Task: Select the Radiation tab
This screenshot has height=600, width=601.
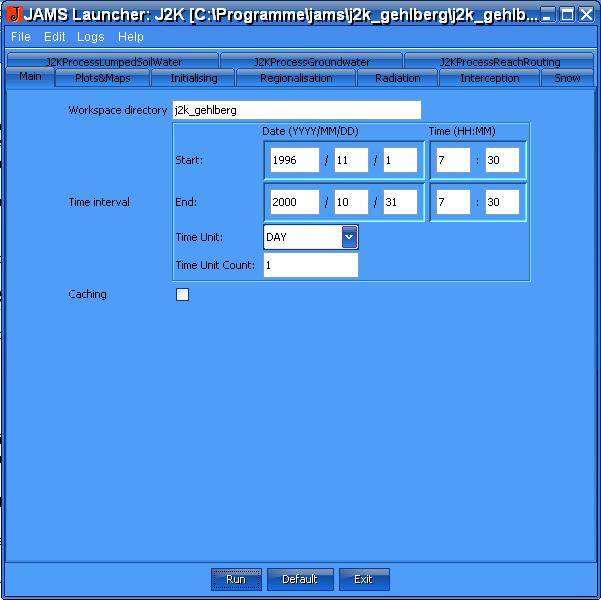Action: click(x=397, y=78)
